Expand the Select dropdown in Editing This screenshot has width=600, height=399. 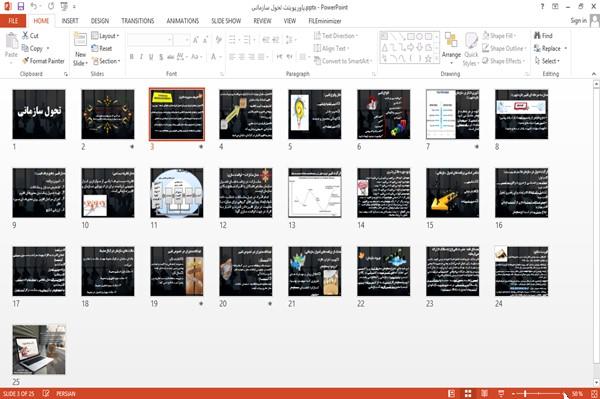tap(547, 61)
